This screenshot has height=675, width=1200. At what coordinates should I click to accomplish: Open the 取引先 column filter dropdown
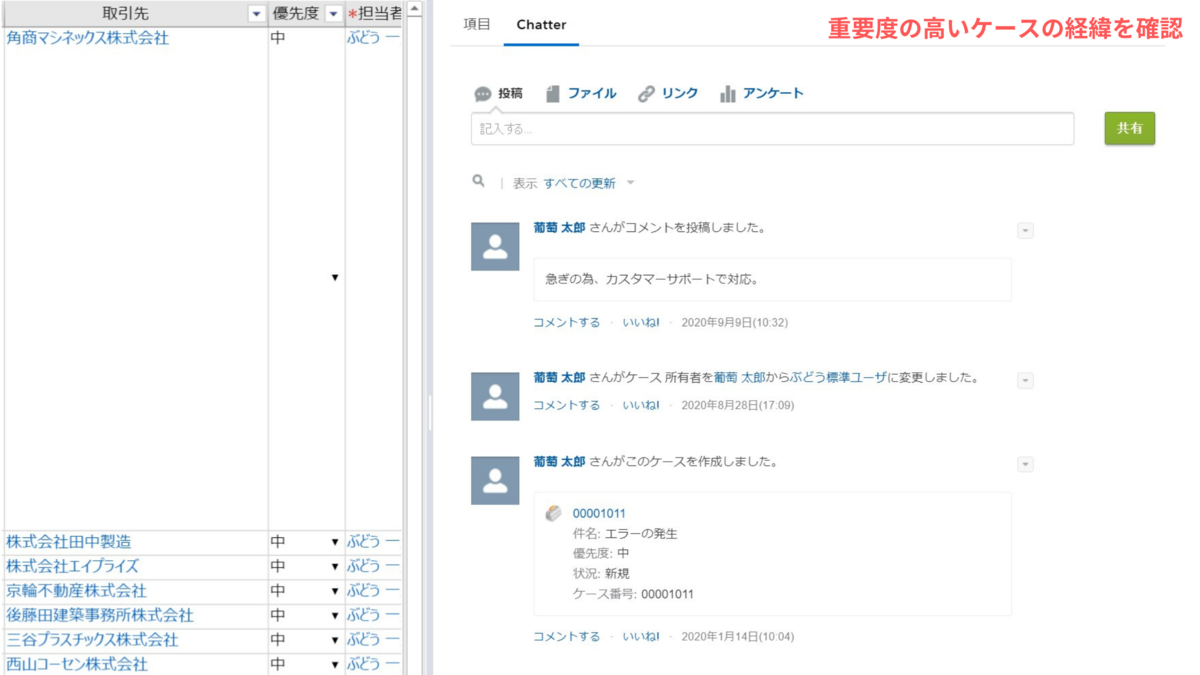tap(254, 12)
